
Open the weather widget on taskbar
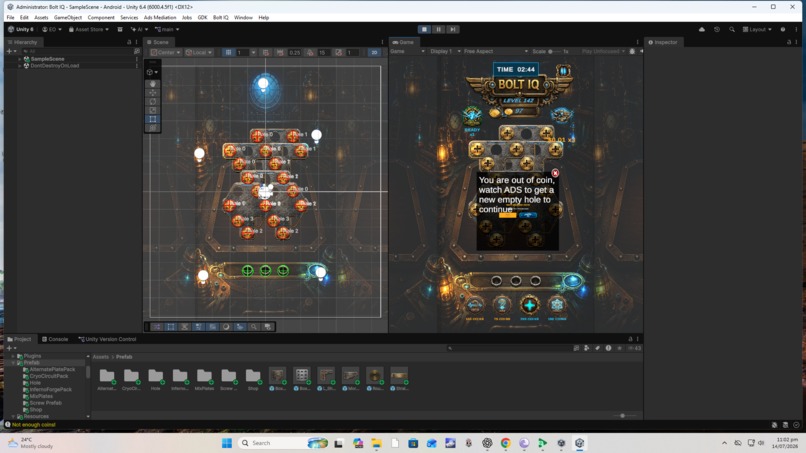[x=31, y=443]
